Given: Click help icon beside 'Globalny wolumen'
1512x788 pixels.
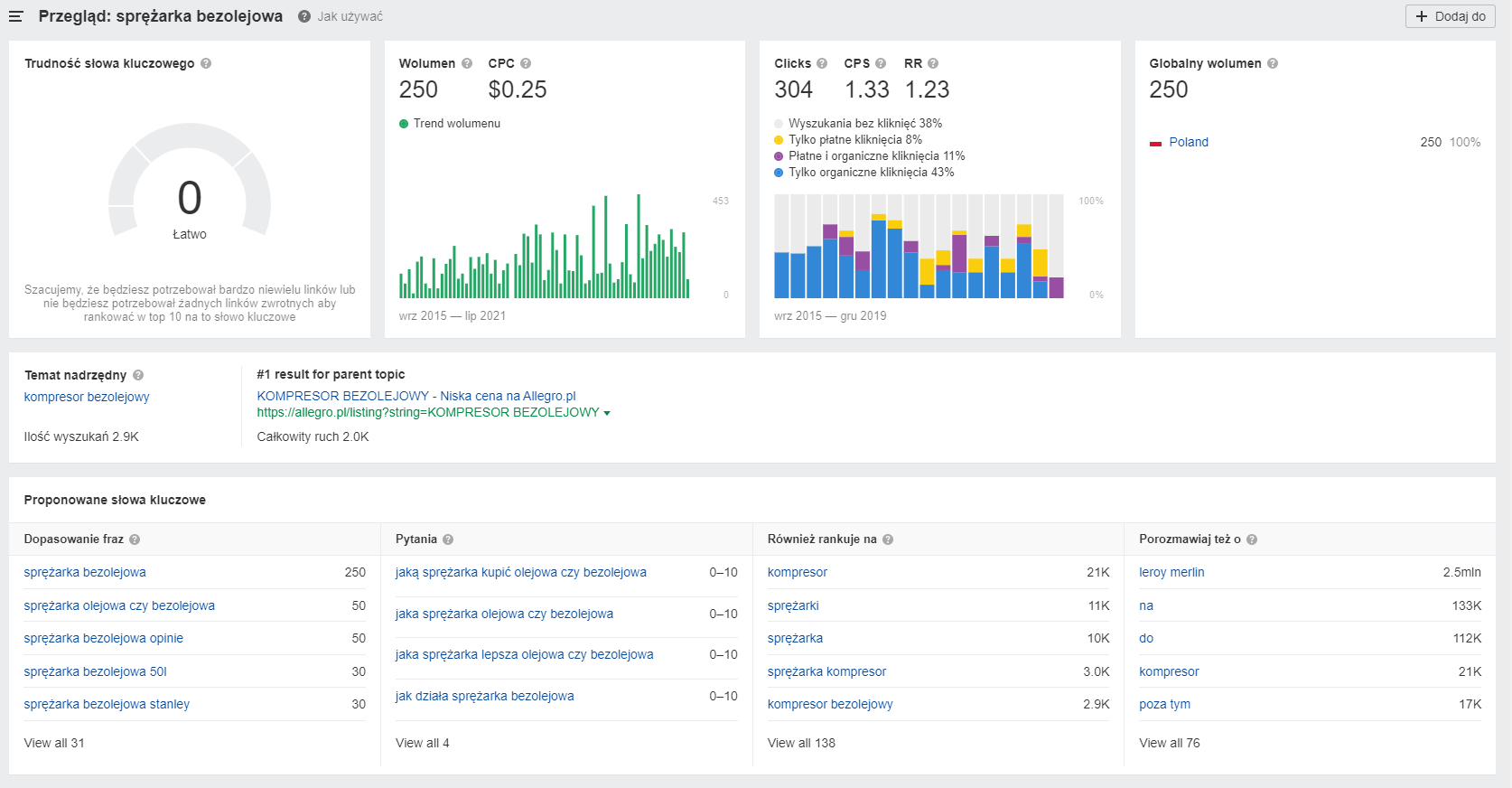Looking at the screenshot, I should click(1273, 63).
